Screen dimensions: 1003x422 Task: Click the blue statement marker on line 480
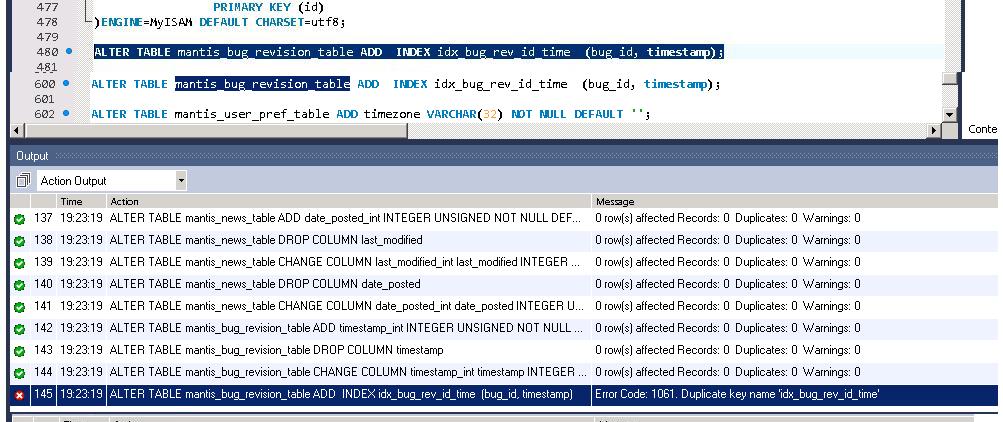point(69,51)
